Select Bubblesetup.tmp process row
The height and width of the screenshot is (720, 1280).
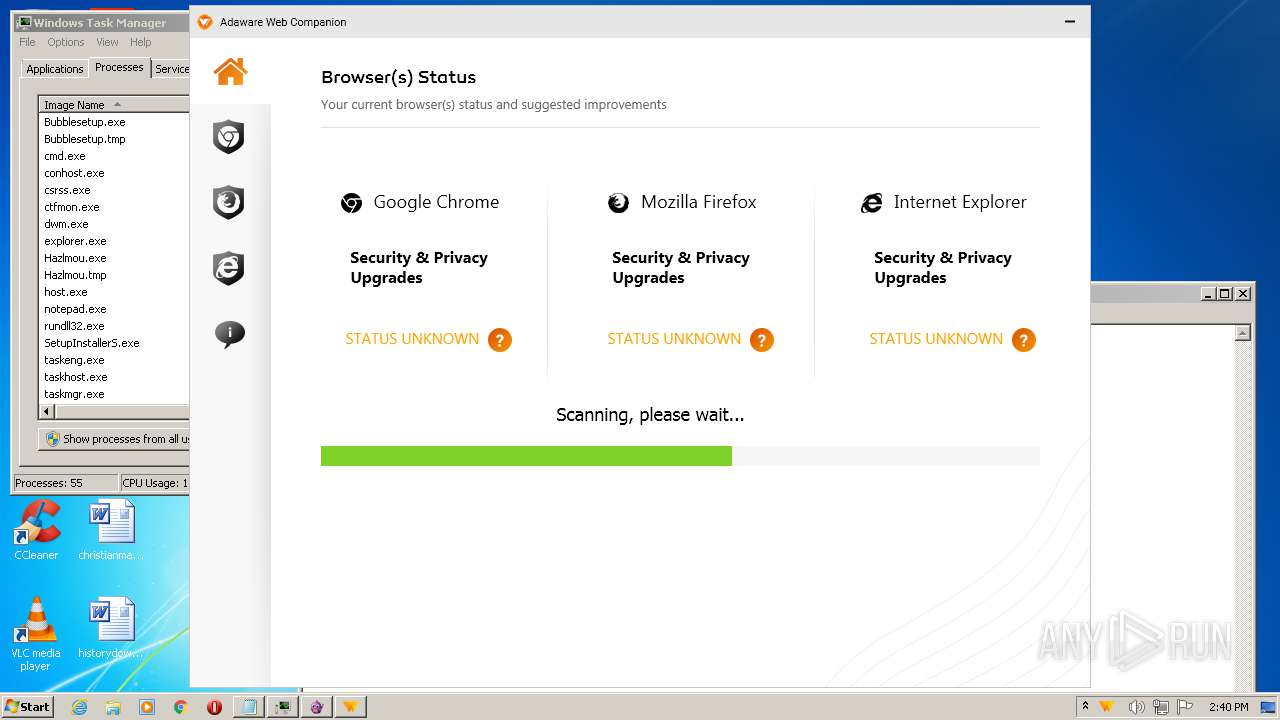[114, 139]
